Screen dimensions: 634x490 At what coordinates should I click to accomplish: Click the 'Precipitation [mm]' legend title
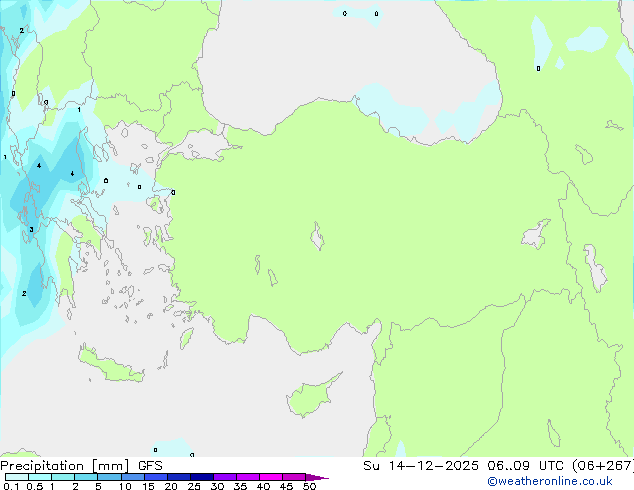(x=66, y=465)
